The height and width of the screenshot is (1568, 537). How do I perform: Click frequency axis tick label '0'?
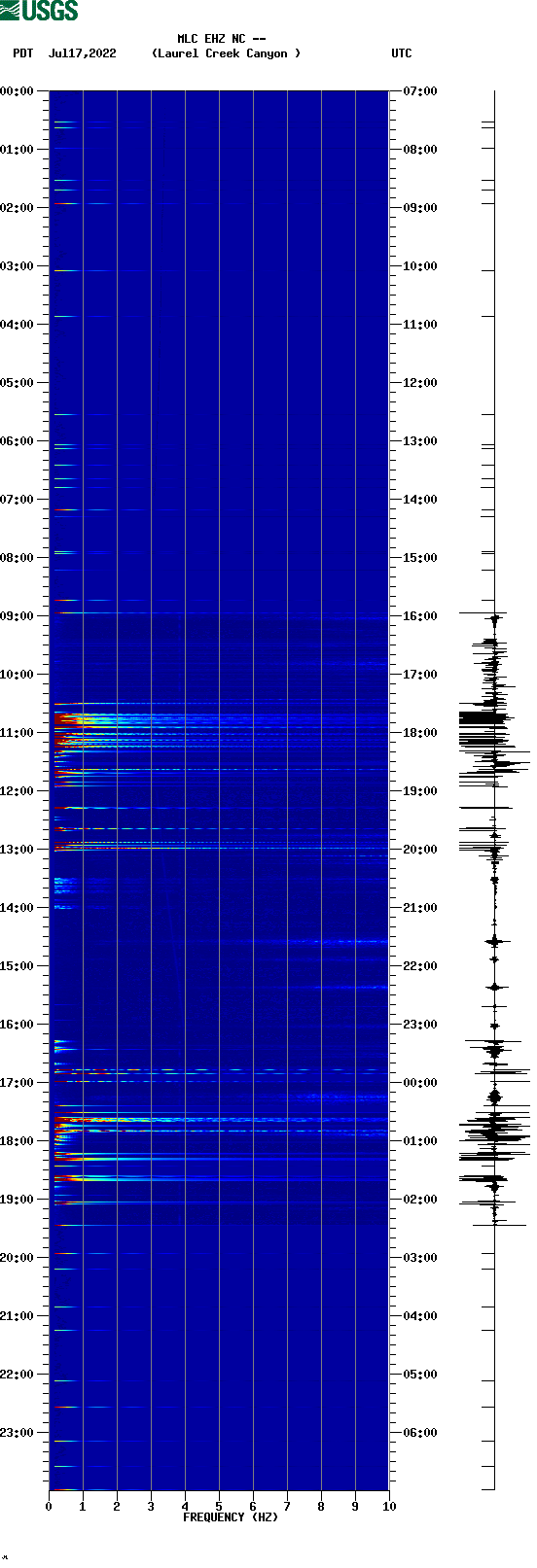[49, 1507]
